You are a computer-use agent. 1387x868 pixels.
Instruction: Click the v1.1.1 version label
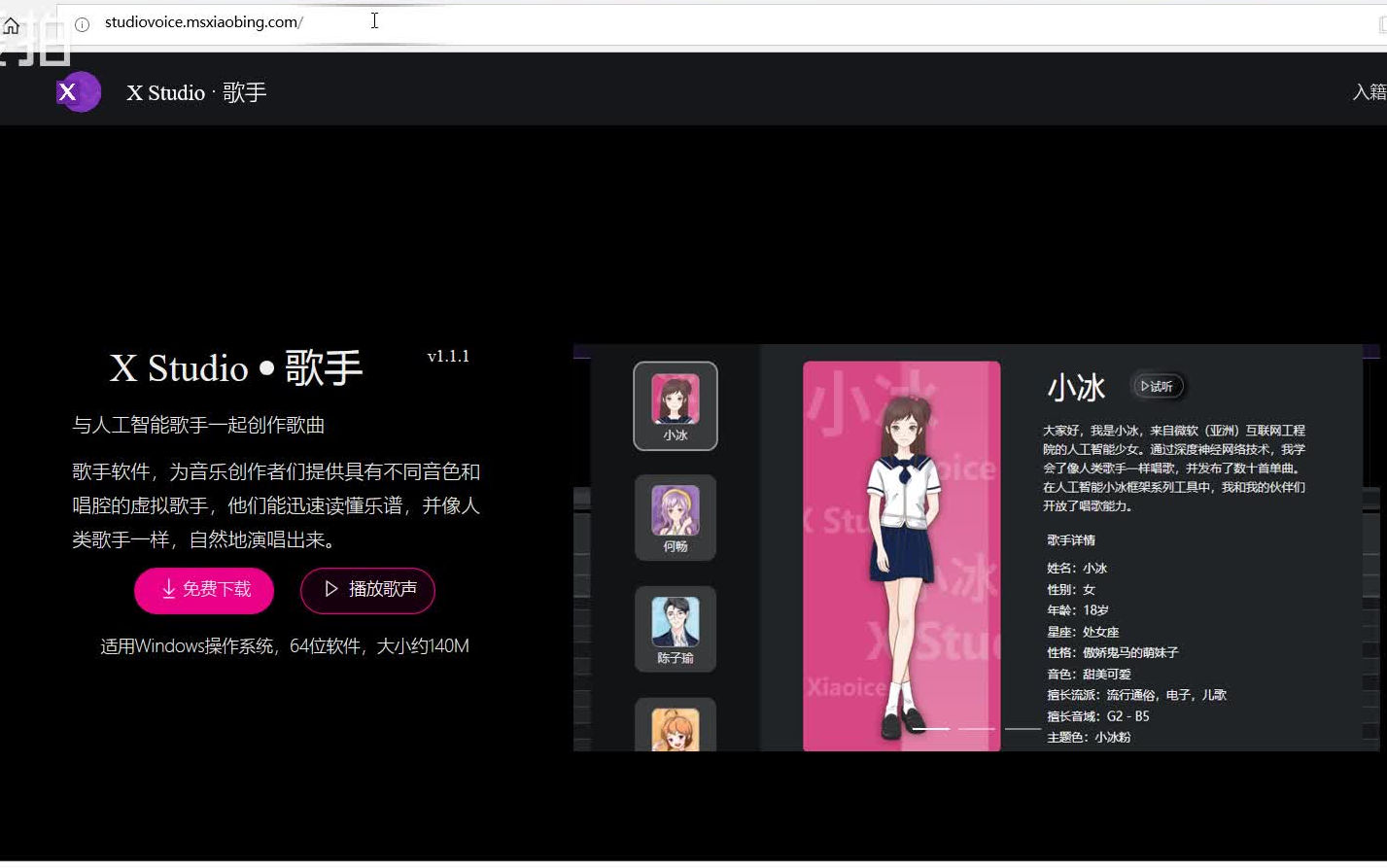pyautogui.click(x=448, y=356)
